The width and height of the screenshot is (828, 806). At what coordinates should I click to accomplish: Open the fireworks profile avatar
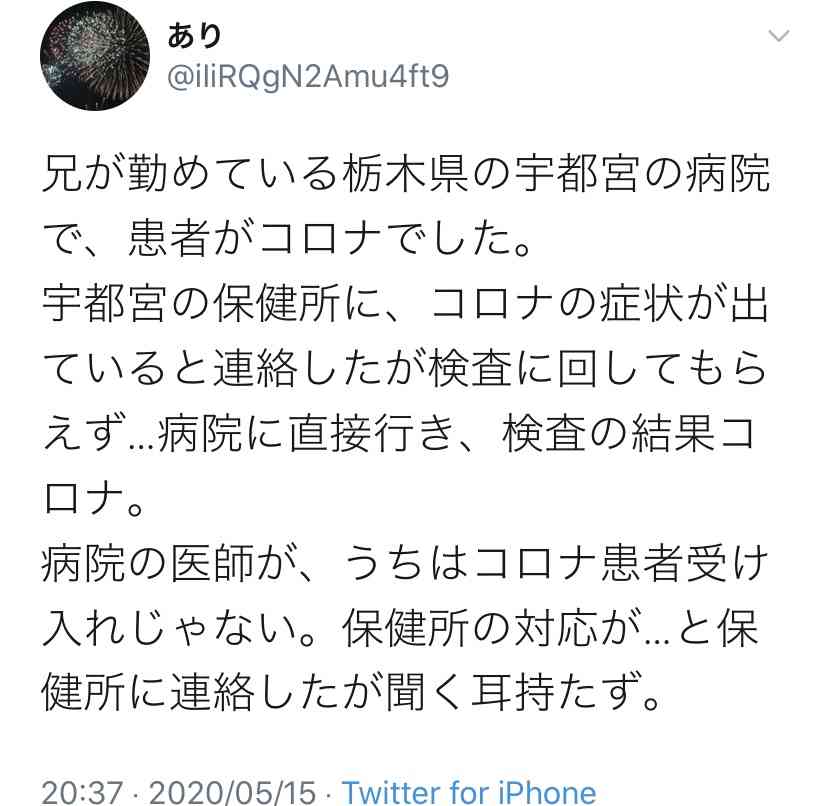[95, 56]
